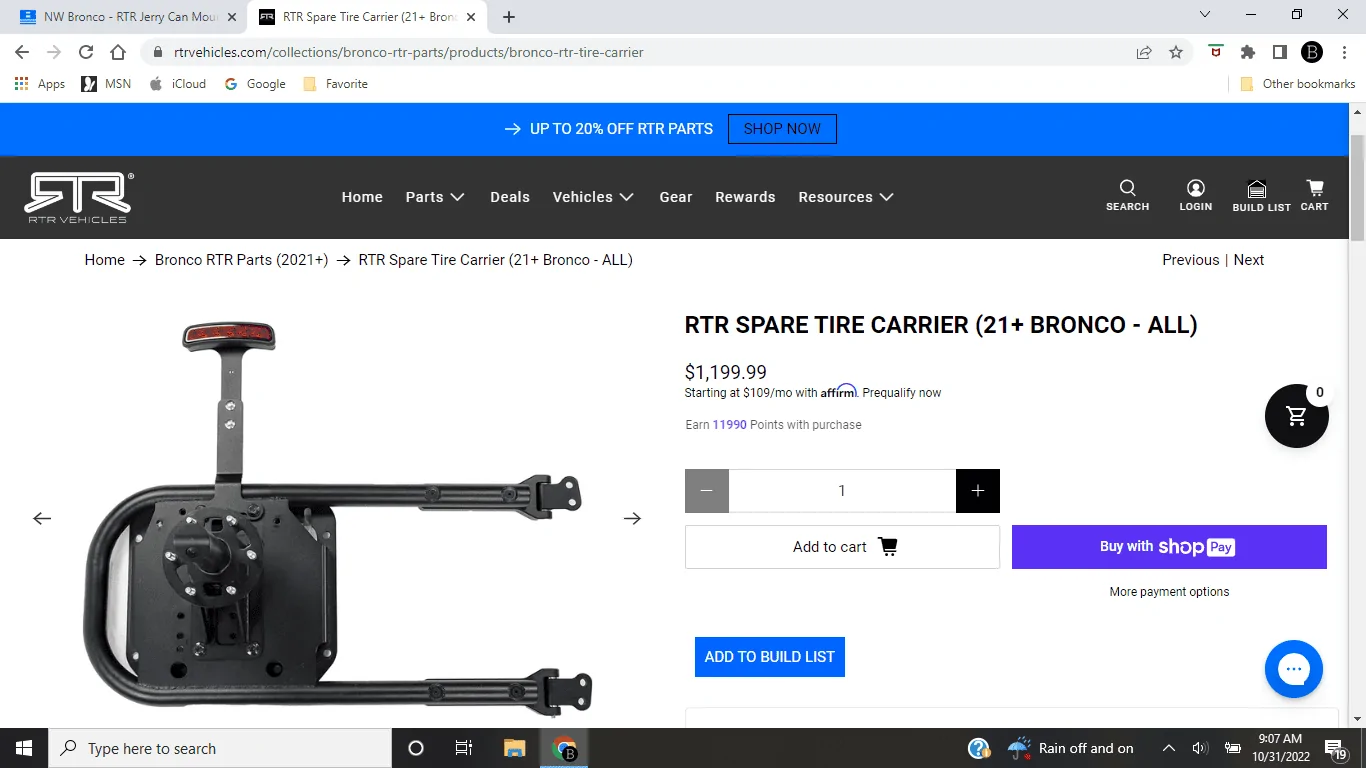
Task: Bookmark this page with the star
Action: point(1176,52)
